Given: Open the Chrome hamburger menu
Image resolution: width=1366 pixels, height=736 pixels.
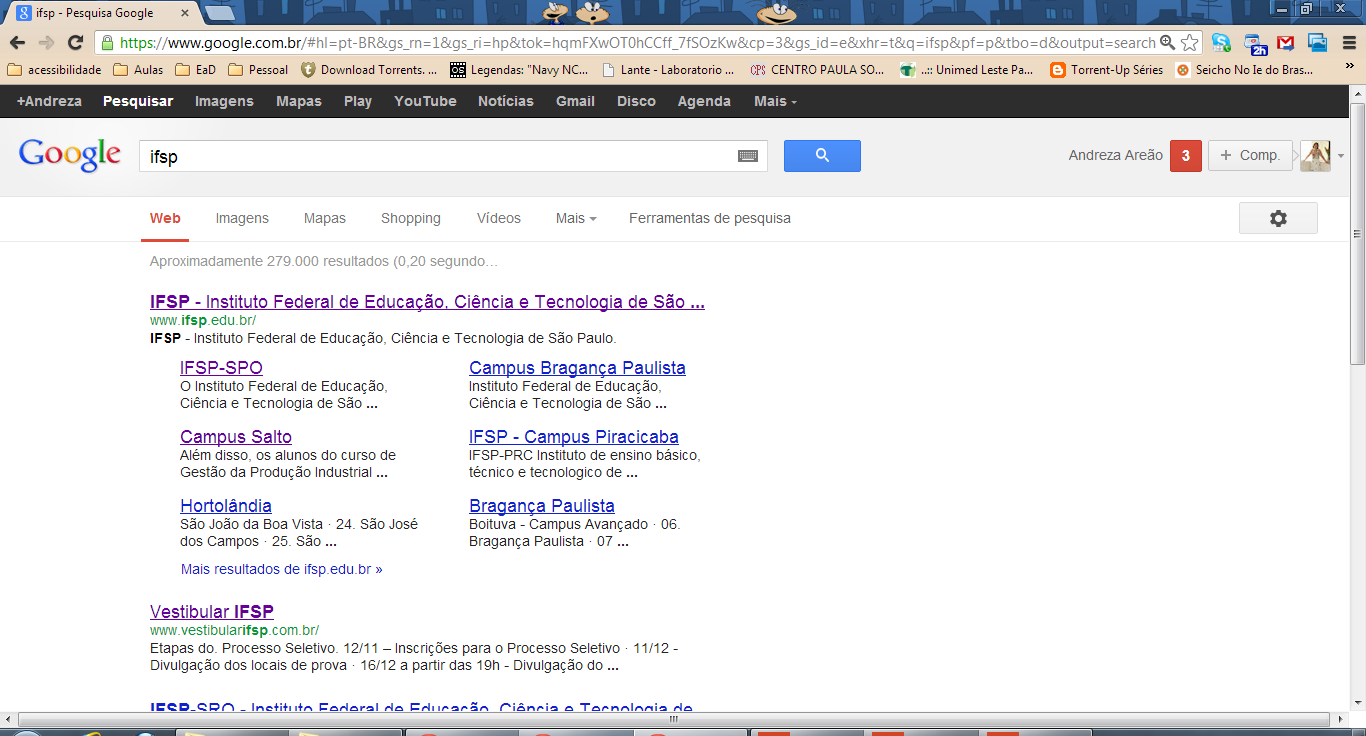Looking at the screenshot, I should pos(1348,43).
